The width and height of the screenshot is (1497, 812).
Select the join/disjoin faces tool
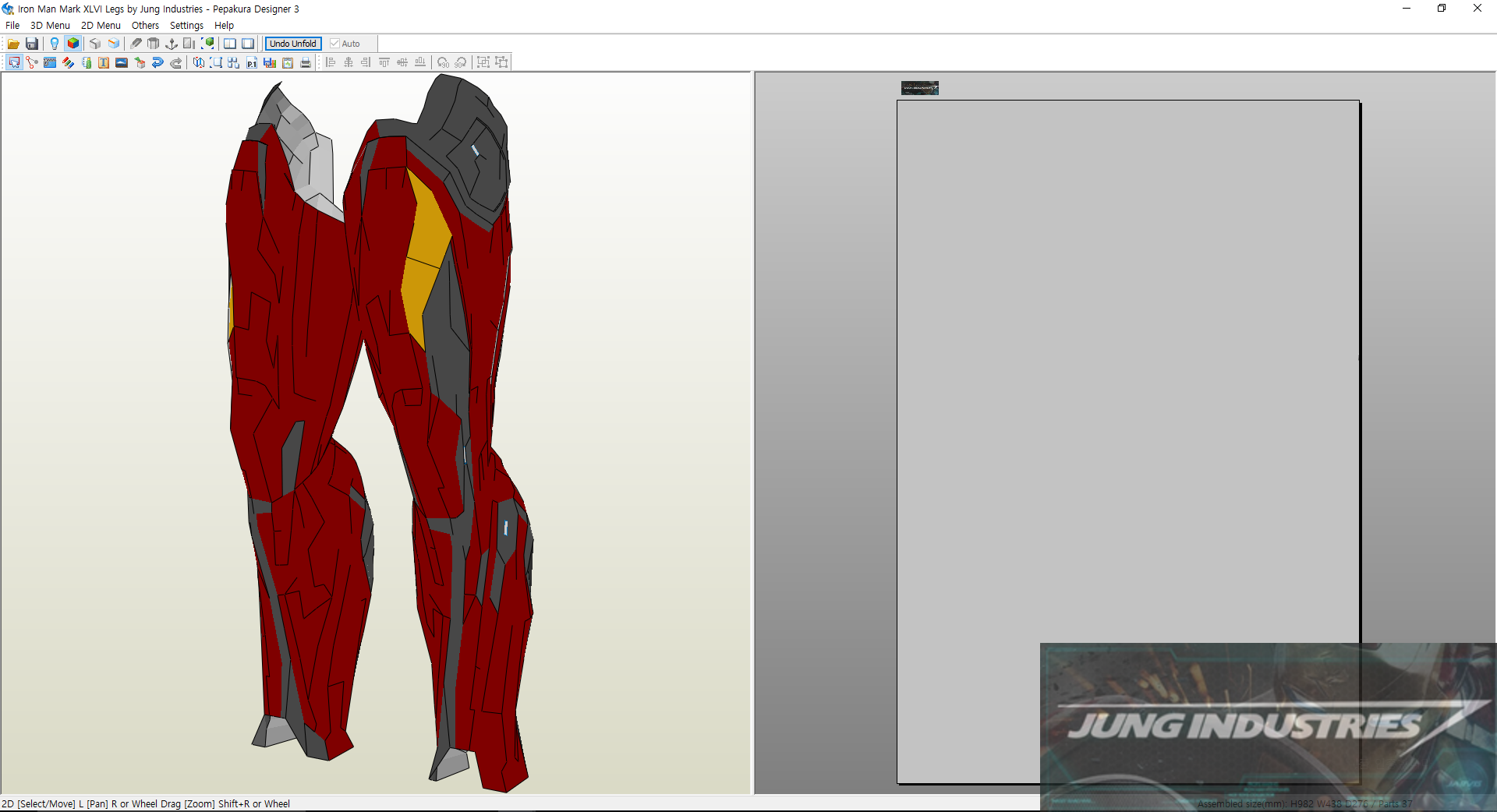pyautogui.click(x=32, y=62)
